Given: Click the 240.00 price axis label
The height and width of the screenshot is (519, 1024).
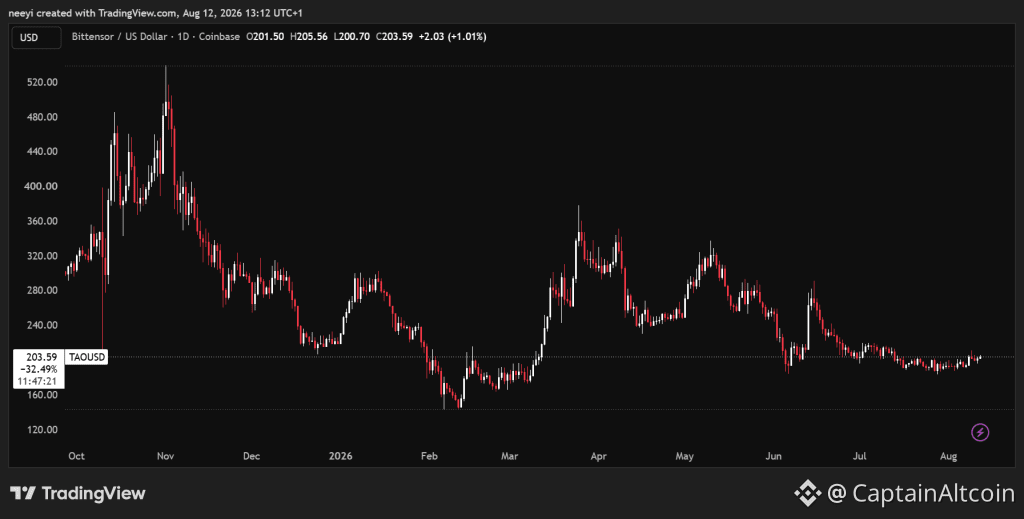Looking at the screenshot, I should click(x=44, y=325).
